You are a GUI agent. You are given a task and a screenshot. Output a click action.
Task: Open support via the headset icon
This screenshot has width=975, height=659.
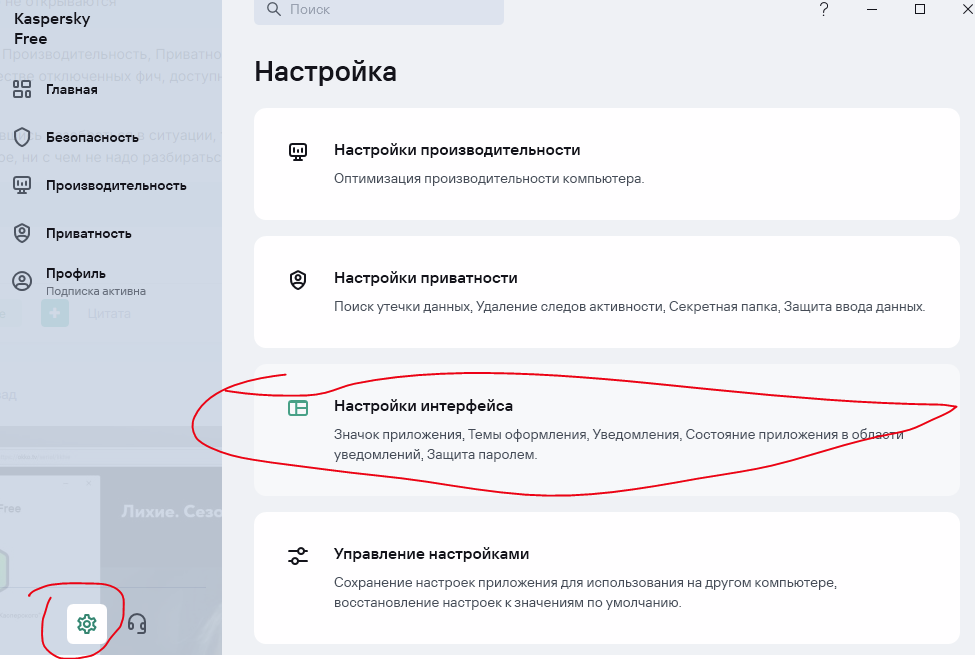[137, 624]
